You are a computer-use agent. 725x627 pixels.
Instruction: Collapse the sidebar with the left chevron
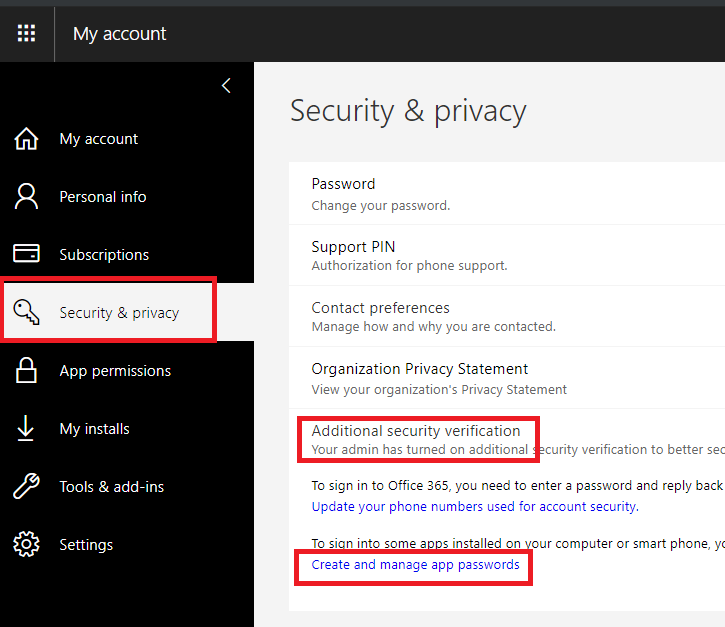[x=226, y=86]
